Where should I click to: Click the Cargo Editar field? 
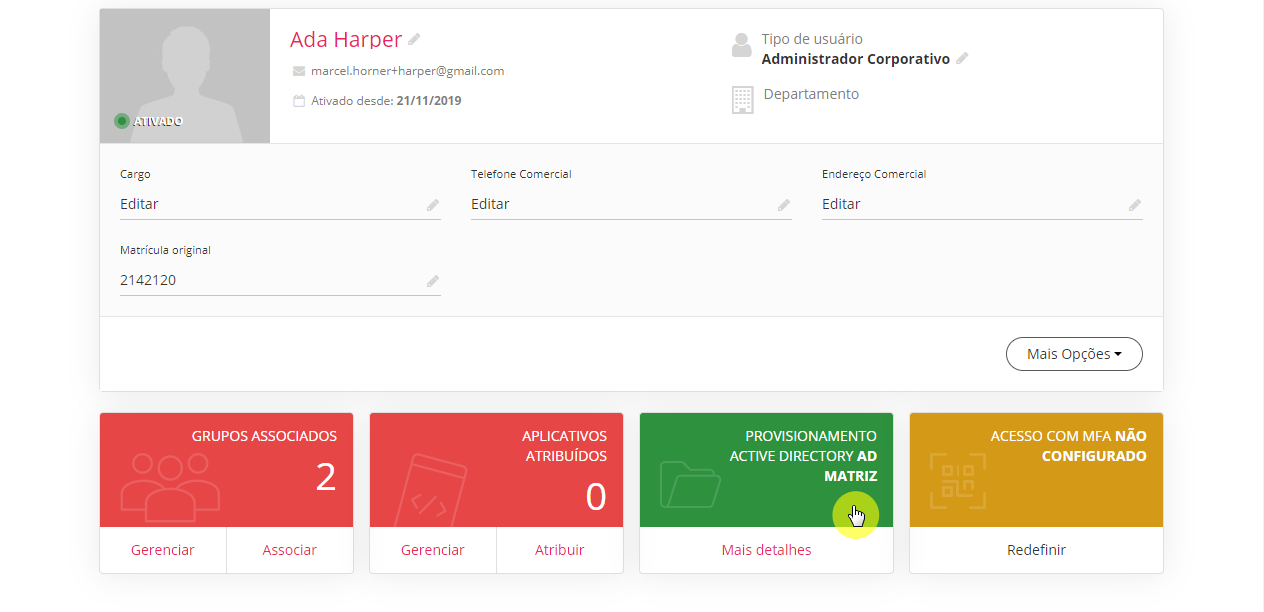280,204
